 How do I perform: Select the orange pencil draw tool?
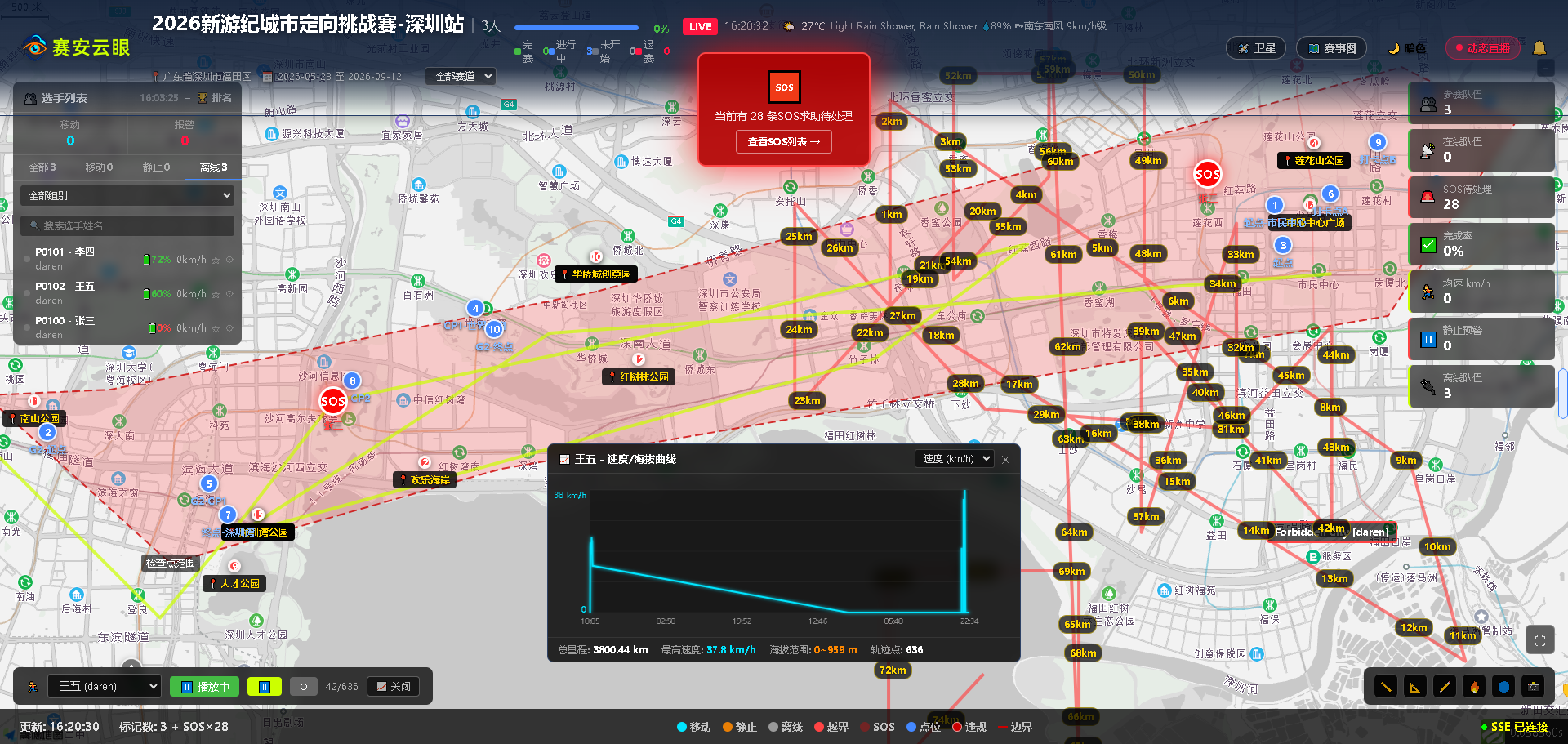tap(1445, 687)
